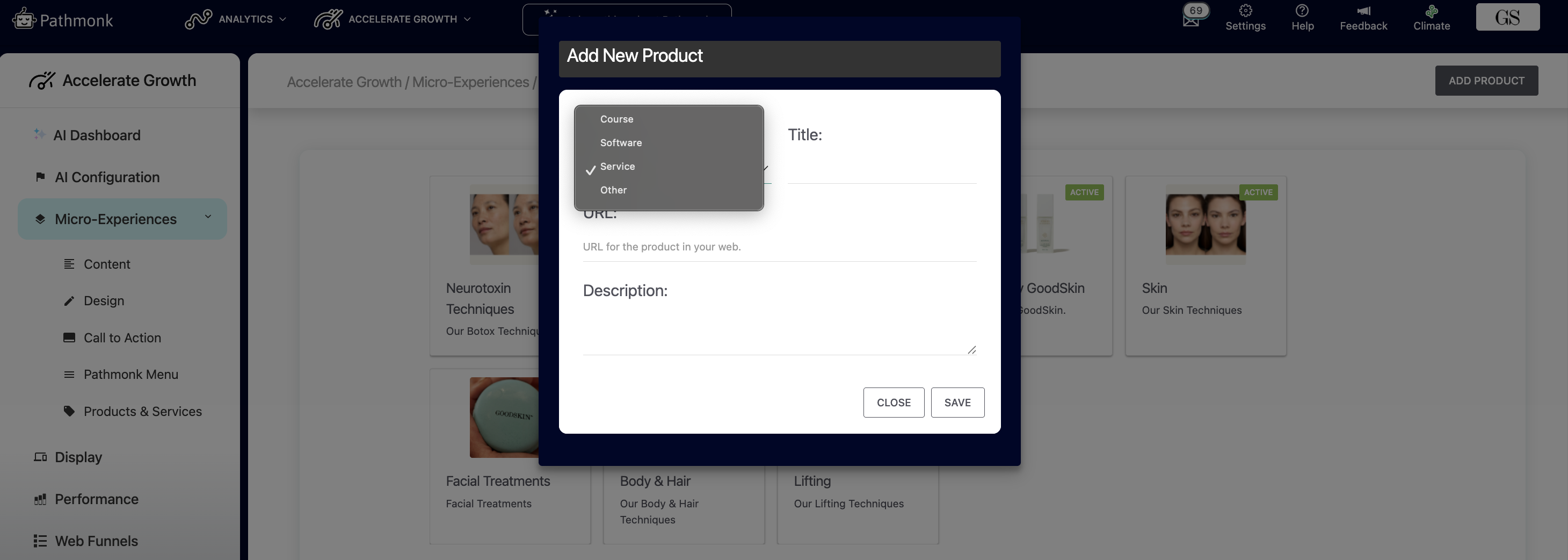This screenshot has width=1568, height=560.
Task: Open Design in sidebar
Action: 104,301
